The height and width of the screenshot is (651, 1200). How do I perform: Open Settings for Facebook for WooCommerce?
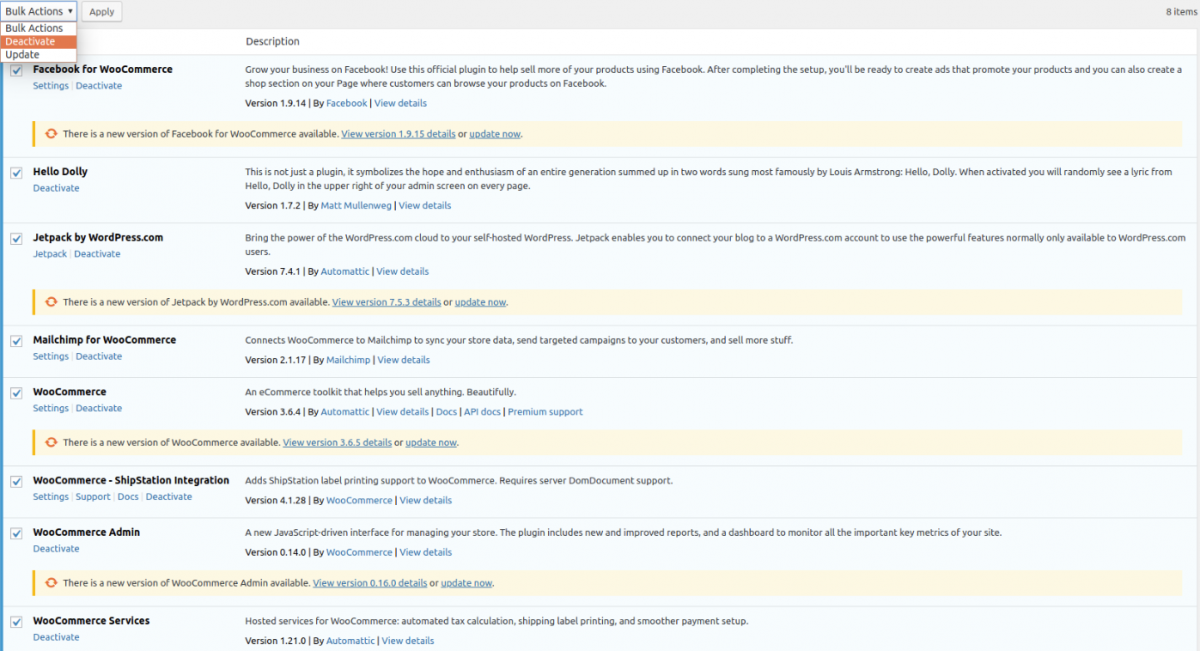(51, 86)
